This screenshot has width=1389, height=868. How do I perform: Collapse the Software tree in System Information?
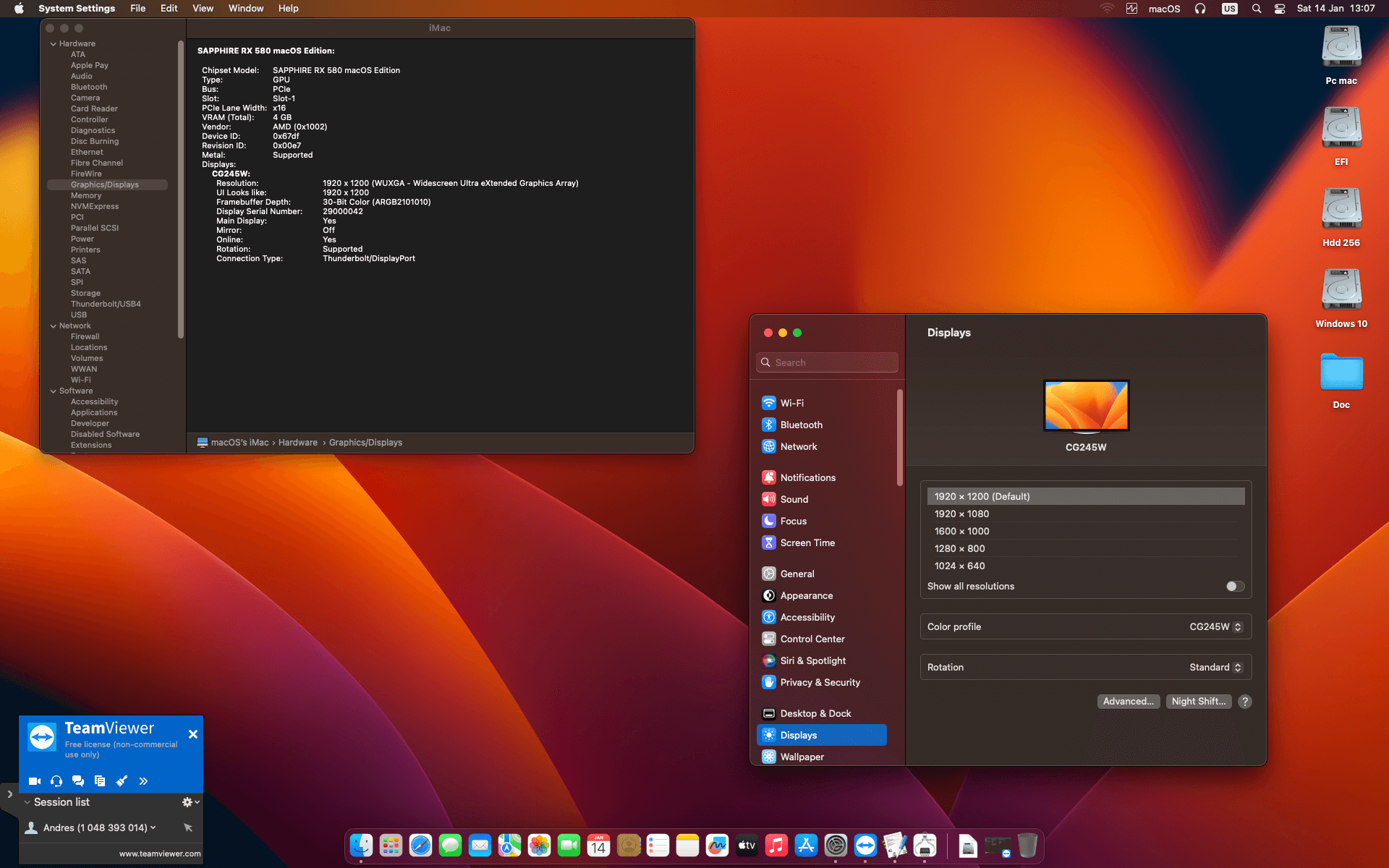pos(53,391)
